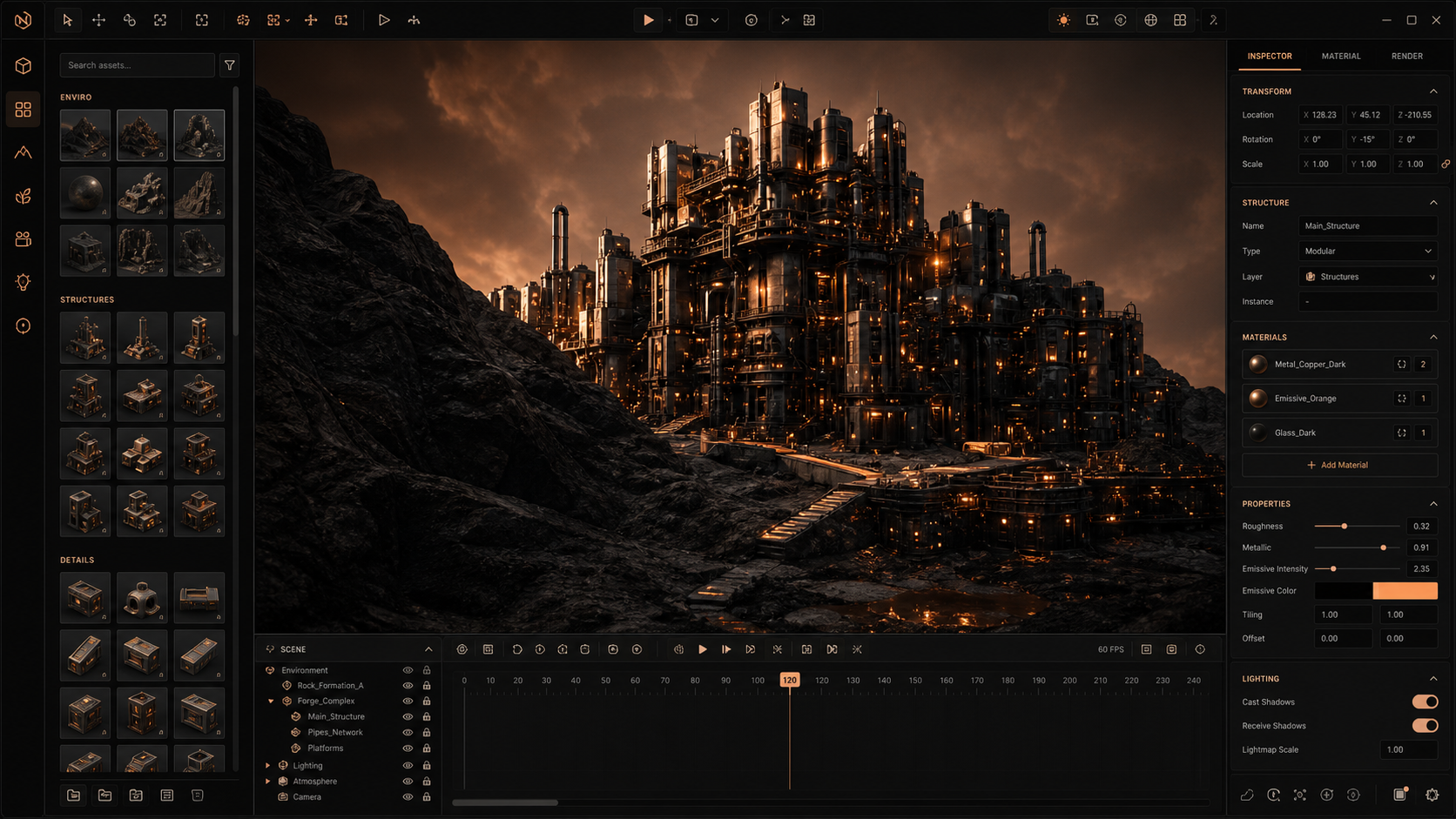1456x819 pixels.
Task: Collapse the Scene panel
Action: [428, 649]
